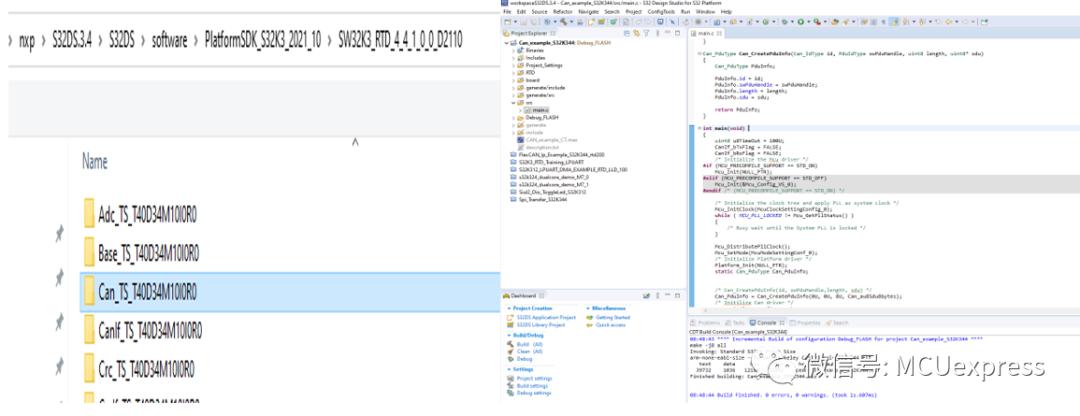Open the Run menu

click(685, 12)
